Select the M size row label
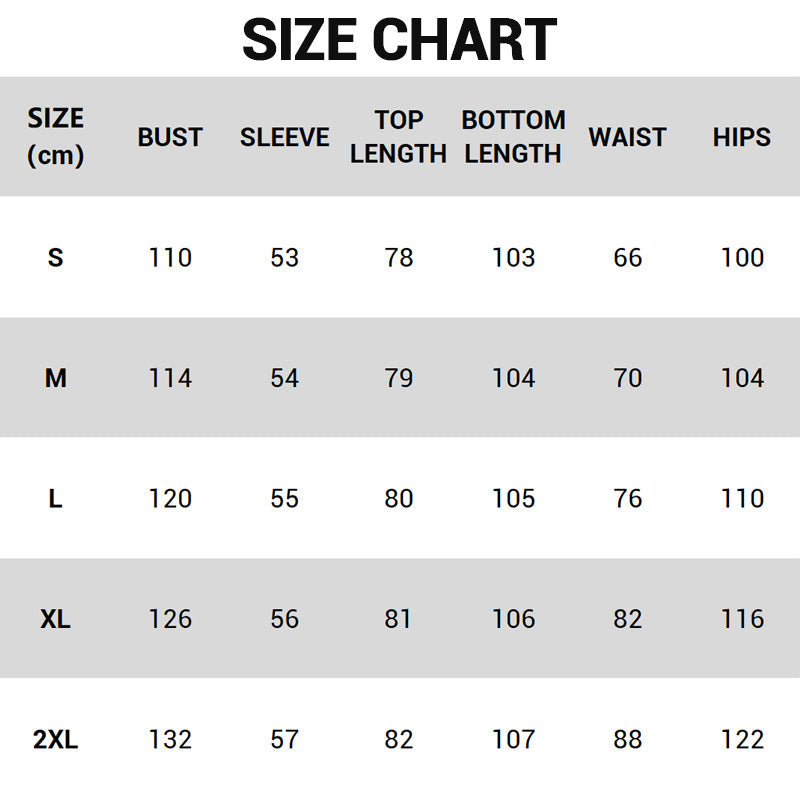The image size is (800, 800). tap(55, 378)
